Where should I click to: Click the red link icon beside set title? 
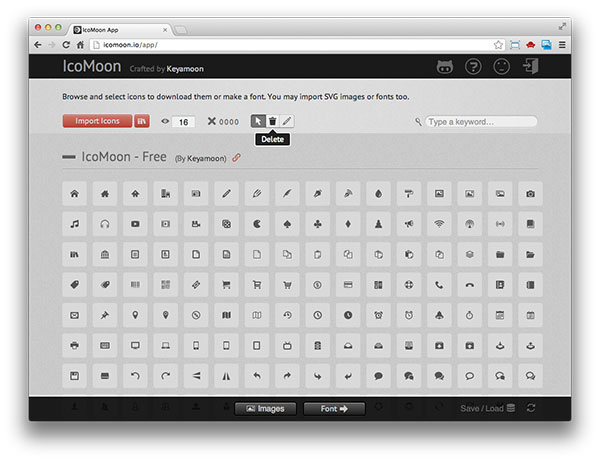(x=236, y=157)
